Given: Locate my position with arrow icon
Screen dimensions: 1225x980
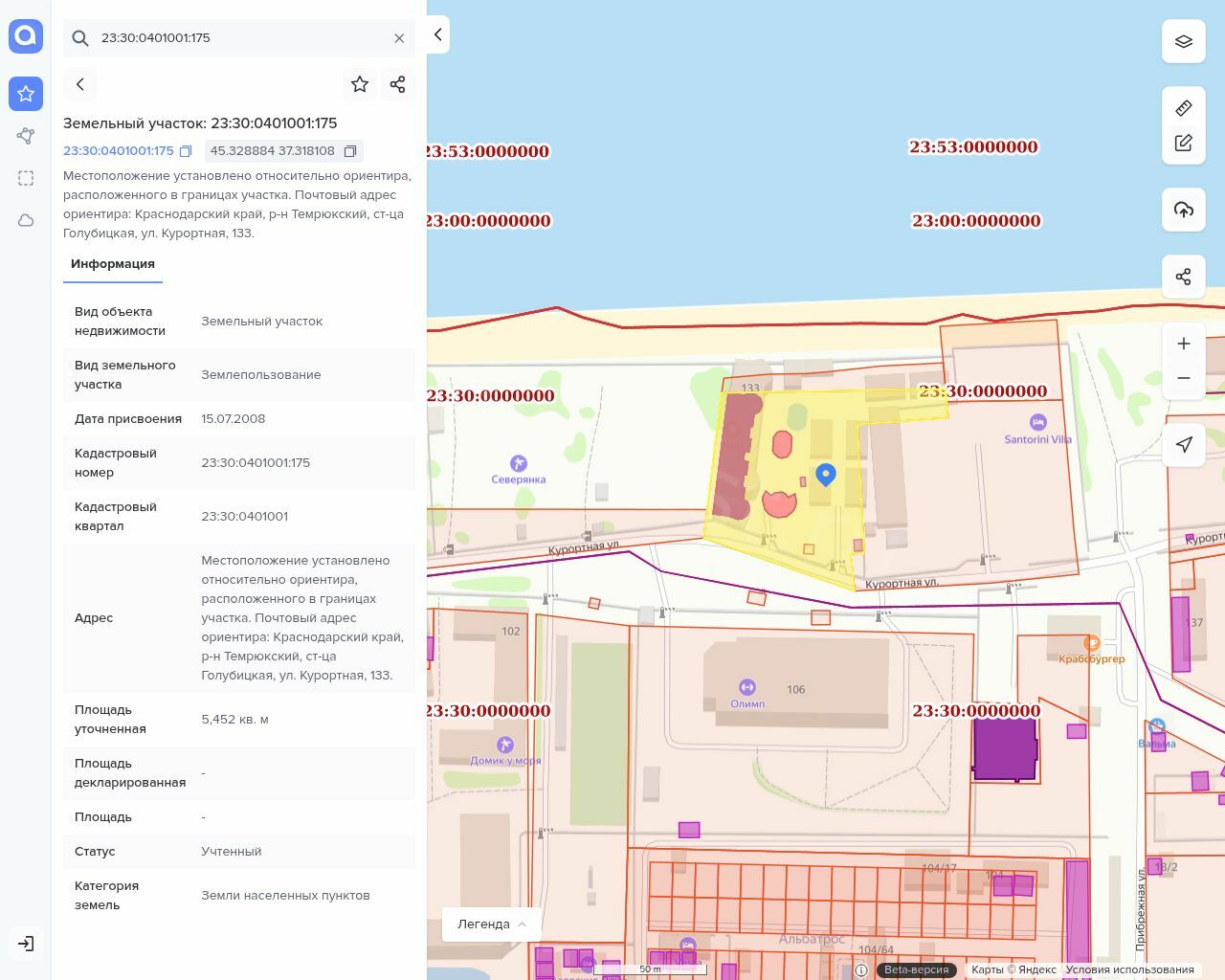Looking at the screenshot, I should tap(1184, 444).
